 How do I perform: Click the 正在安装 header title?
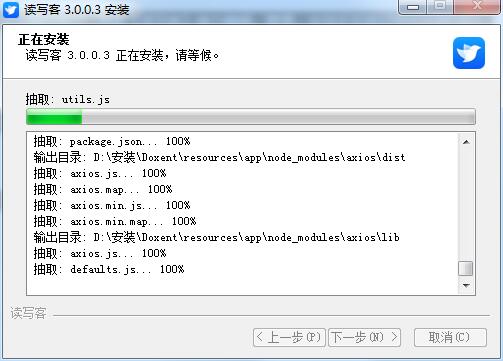[x=44, y=40]
